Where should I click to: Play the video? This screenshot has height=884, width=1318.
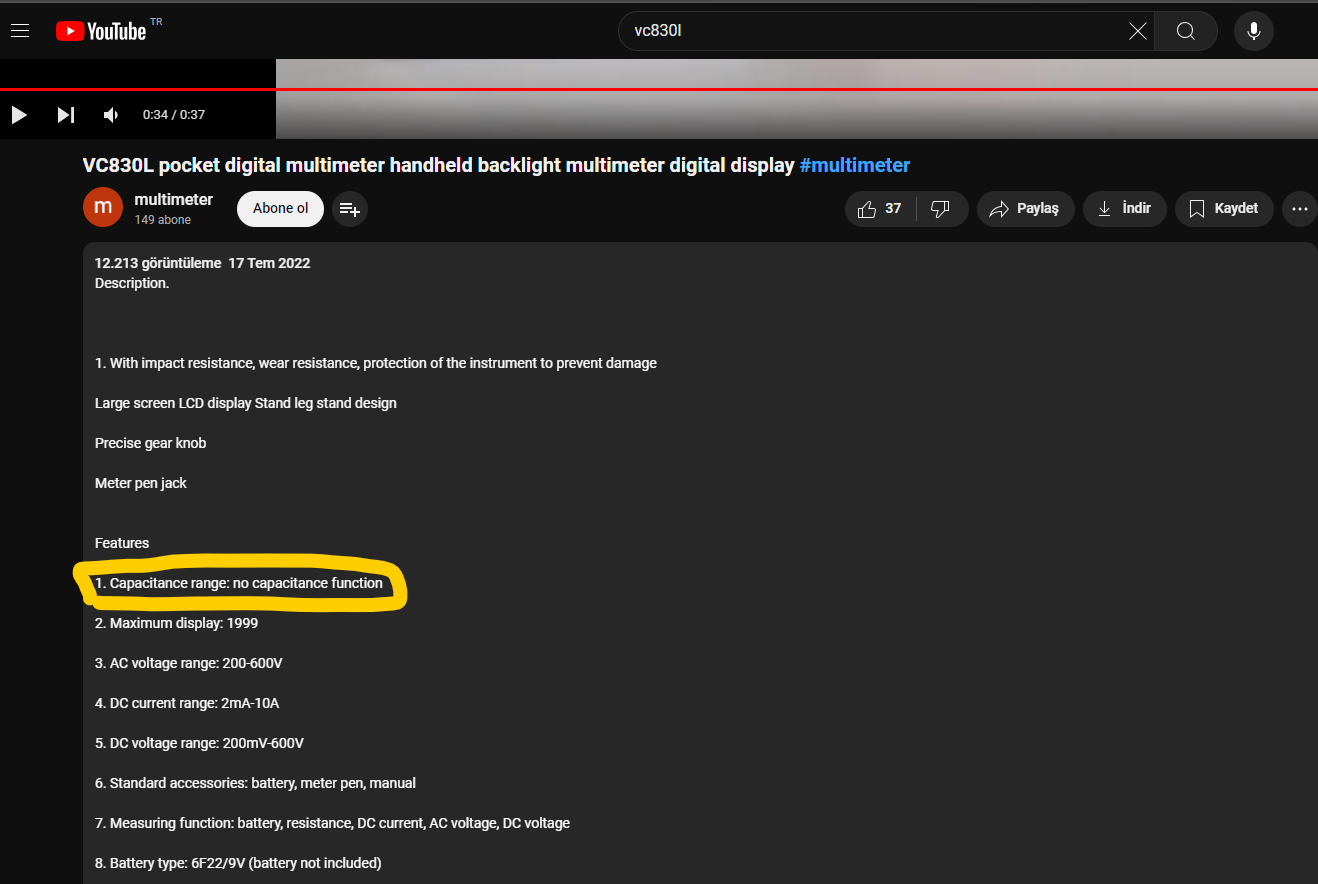(x=19, y=115)
